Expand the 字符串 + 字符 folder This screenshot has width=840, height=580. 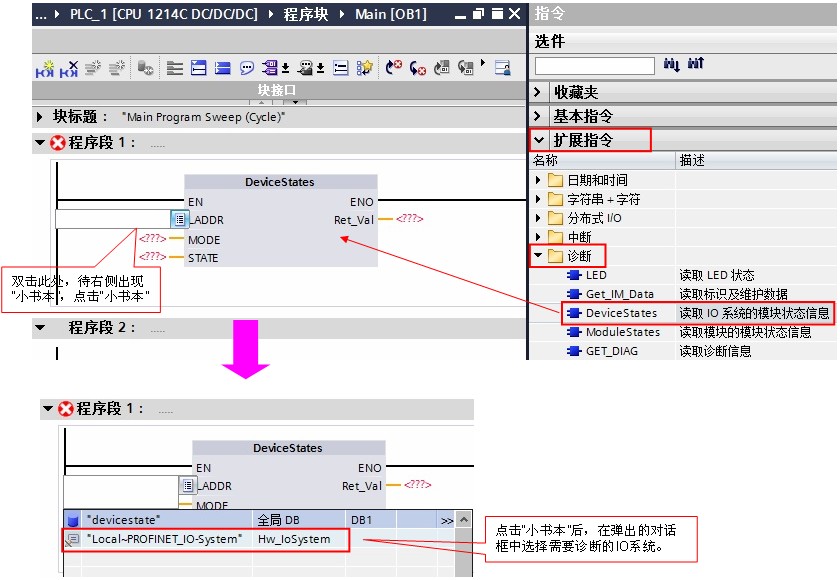tap(538, 199)
